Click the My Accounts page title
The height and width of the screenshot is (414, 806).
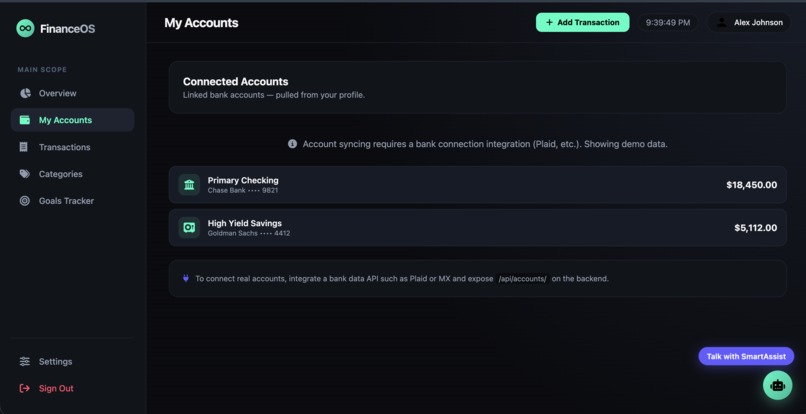pyautogui.click(x=201, y=23)
